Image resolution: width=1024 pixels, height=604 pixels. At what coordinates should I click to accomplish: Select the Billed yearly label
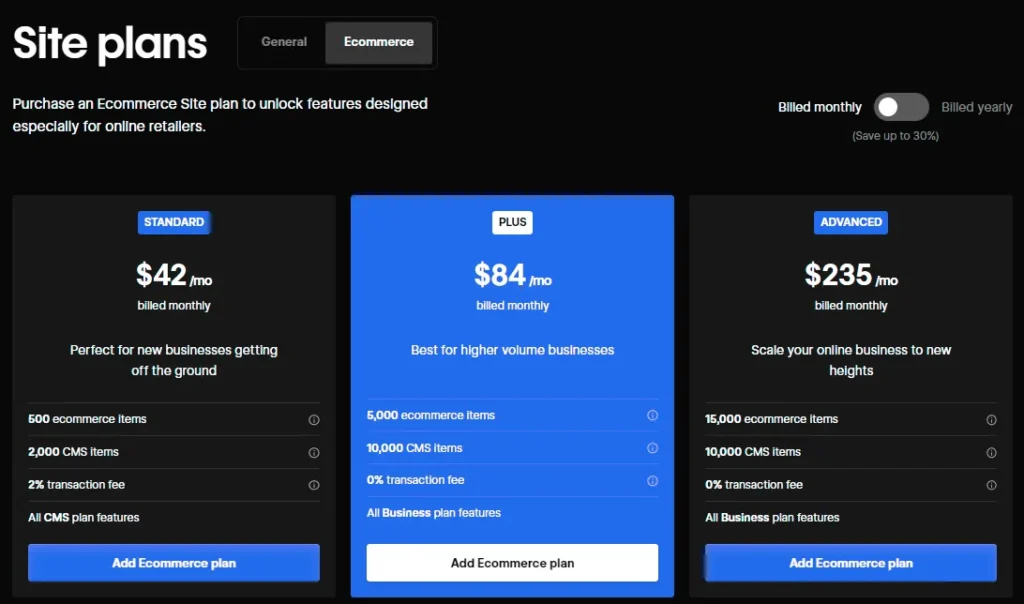click(x=976, y=107)
